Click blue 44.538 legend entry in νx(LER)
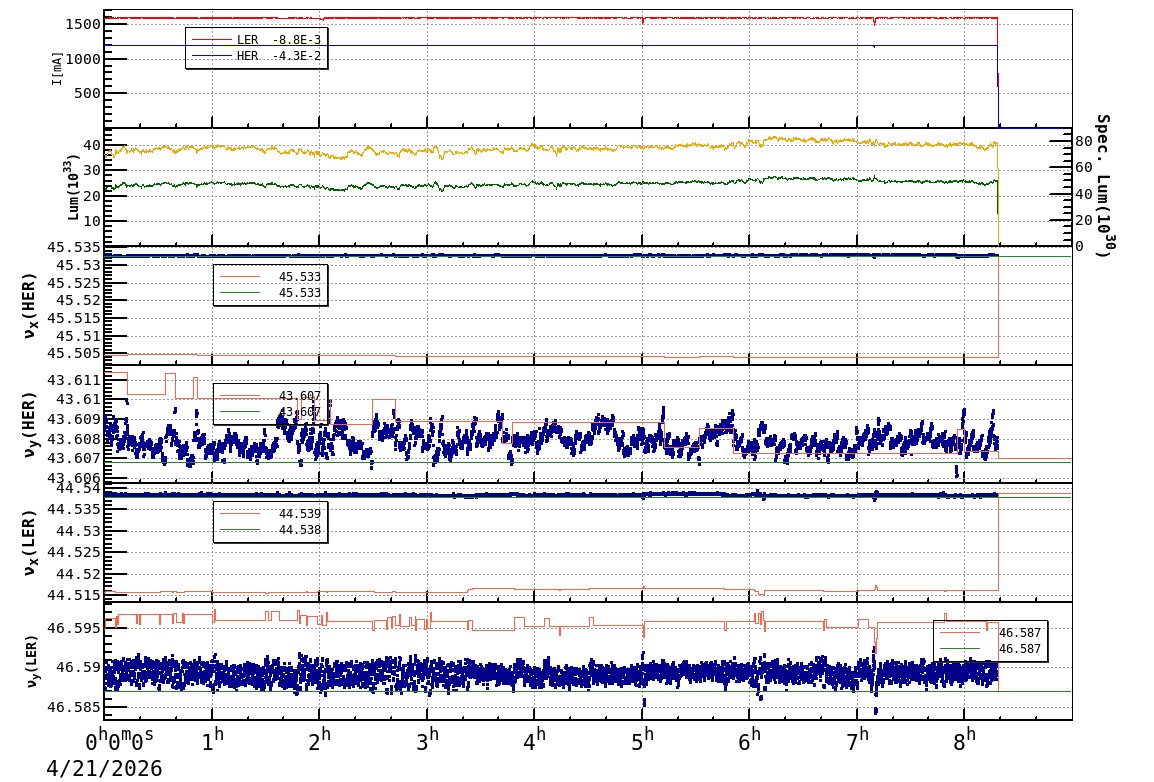Screen dimensions: 1154x782 click(x=270, y=530)
